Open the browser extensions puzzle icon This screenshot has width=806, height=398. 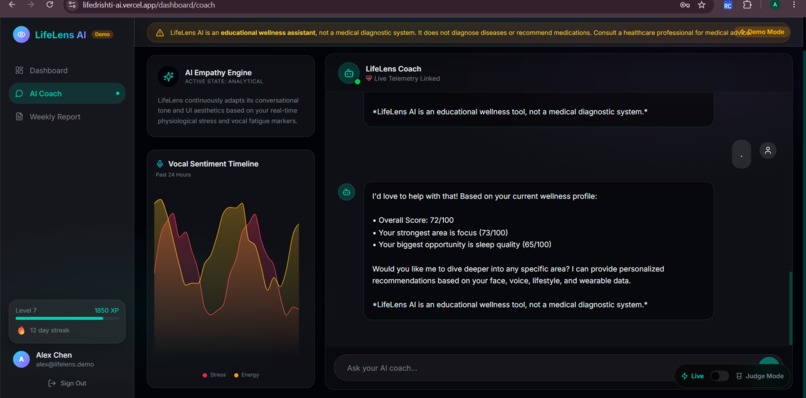pos(747,5)
